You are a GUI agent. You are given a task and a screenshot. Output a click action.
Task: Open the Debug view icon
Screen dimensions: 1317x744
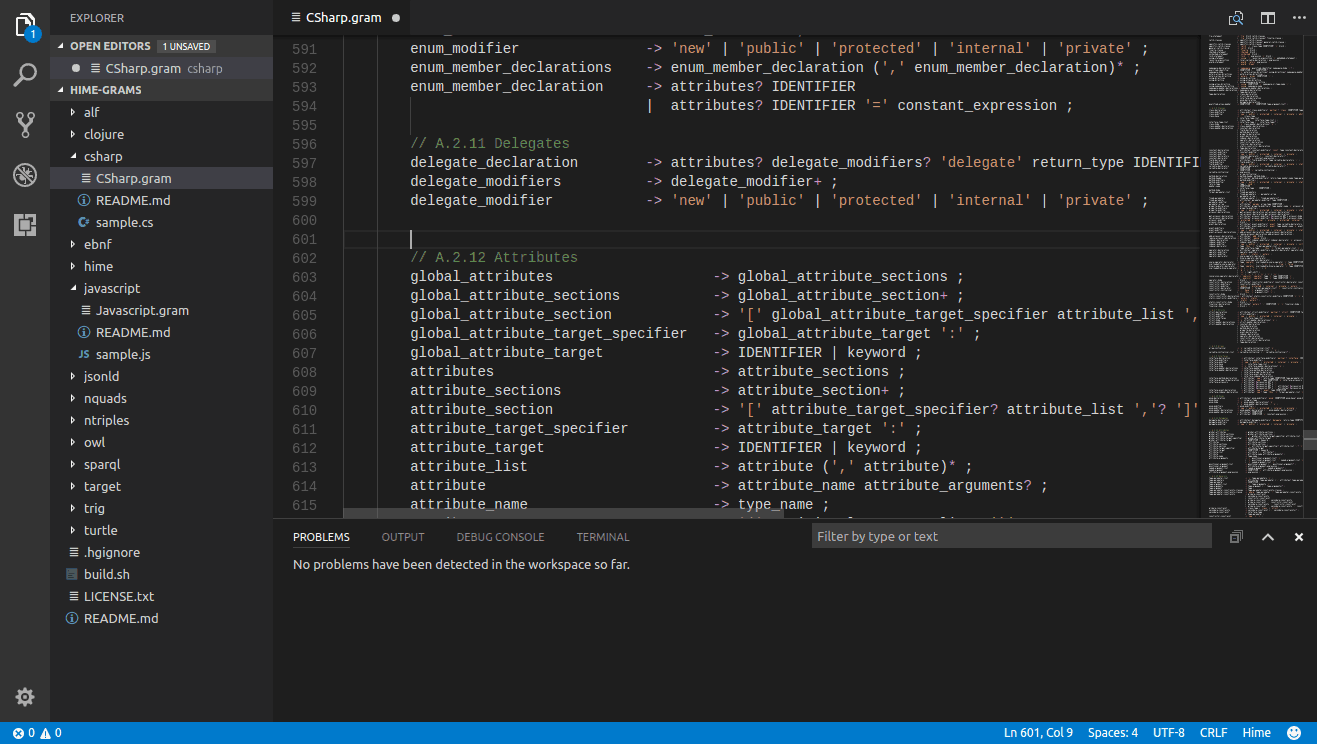click(25, 175)
